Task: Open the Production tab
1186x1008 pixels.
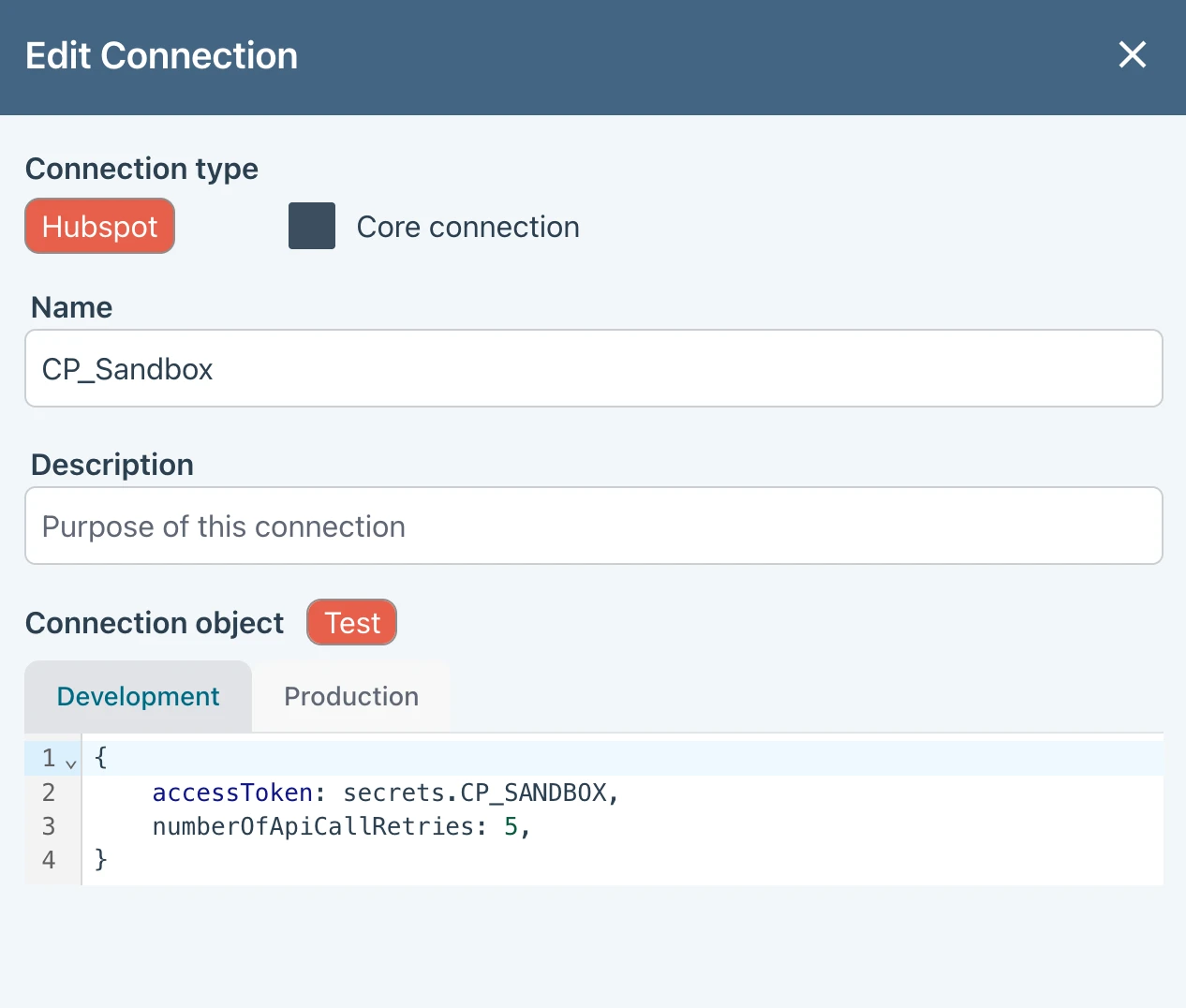Action: pyautogui.click(x=351, y=697)
